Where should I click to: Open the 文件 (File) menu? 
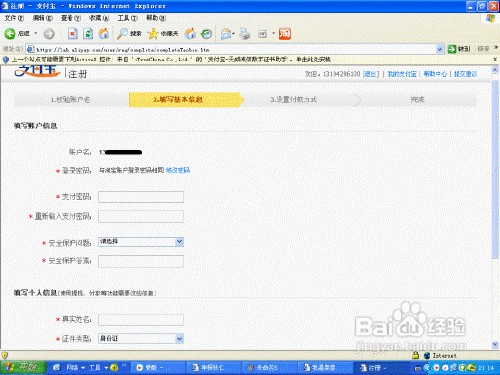pos(14,18)
